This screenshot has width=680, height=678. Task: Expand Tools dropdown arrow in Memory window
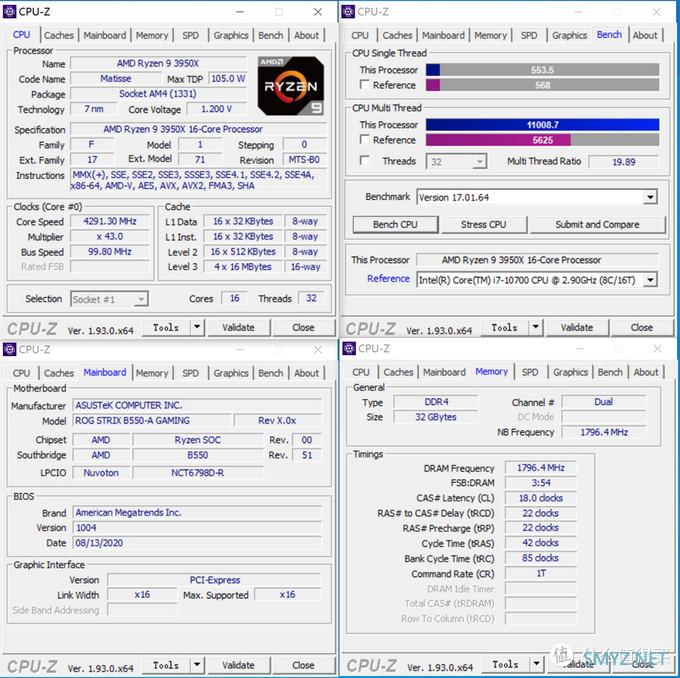(536, 664)
